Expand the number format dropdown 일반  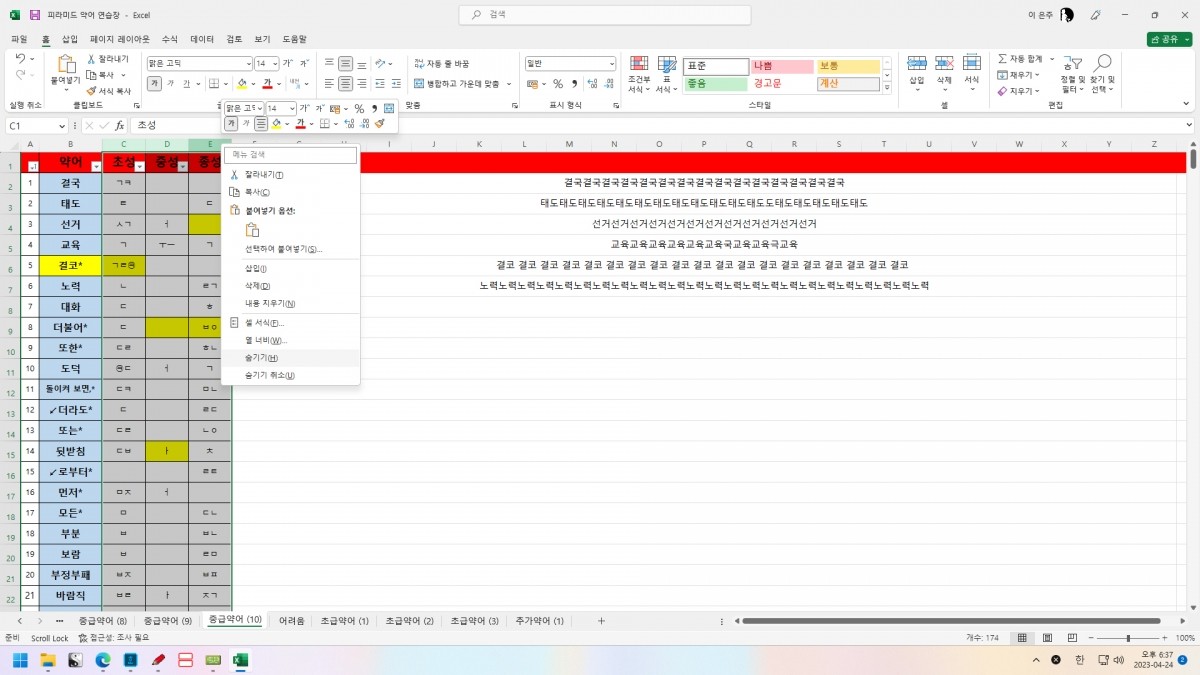[611, 63]
